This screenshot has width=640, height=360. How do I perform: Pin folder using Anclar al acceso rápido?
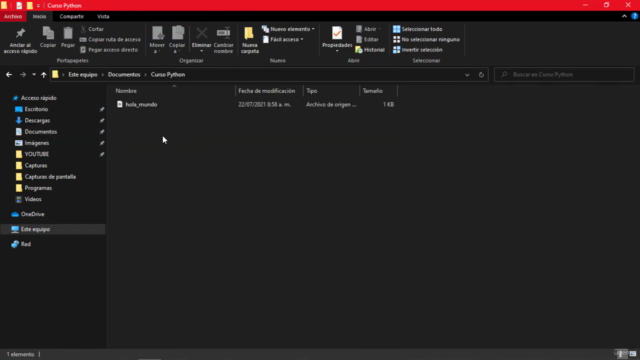pos(20,40)
